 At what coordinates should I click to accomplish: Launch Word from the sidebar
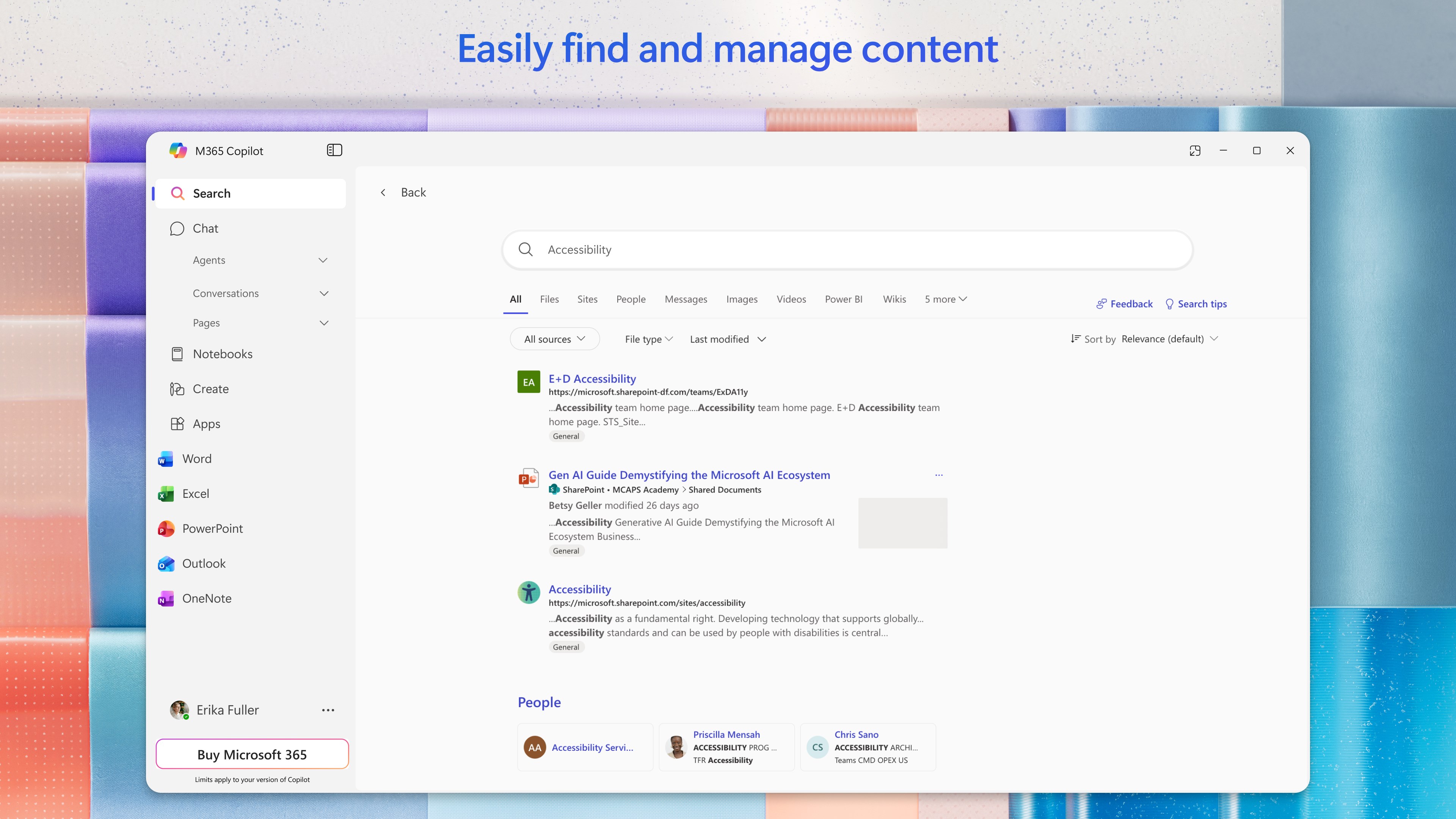point(196,459)
